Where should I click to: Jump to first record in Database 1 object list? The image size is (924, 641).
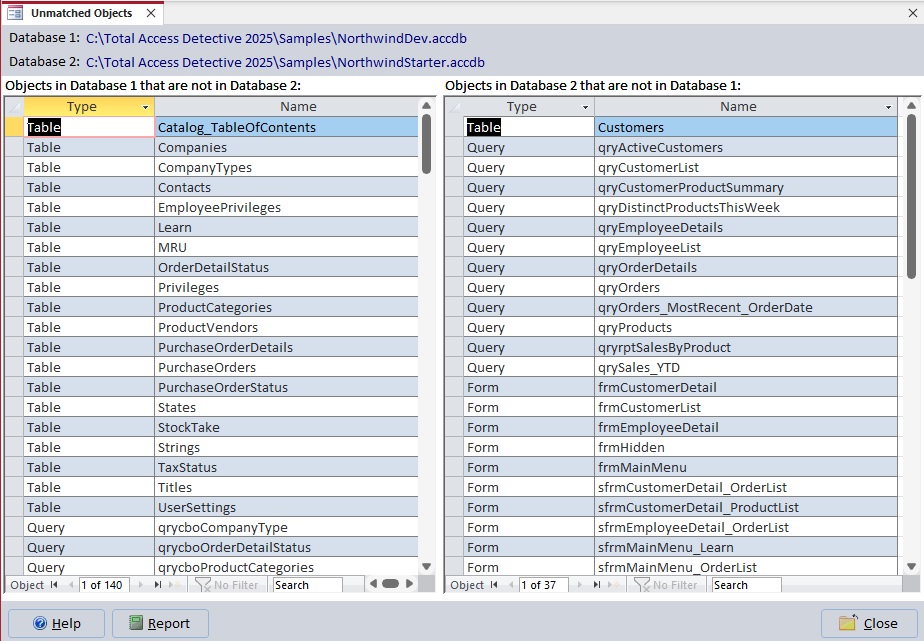tap(53, 585)
